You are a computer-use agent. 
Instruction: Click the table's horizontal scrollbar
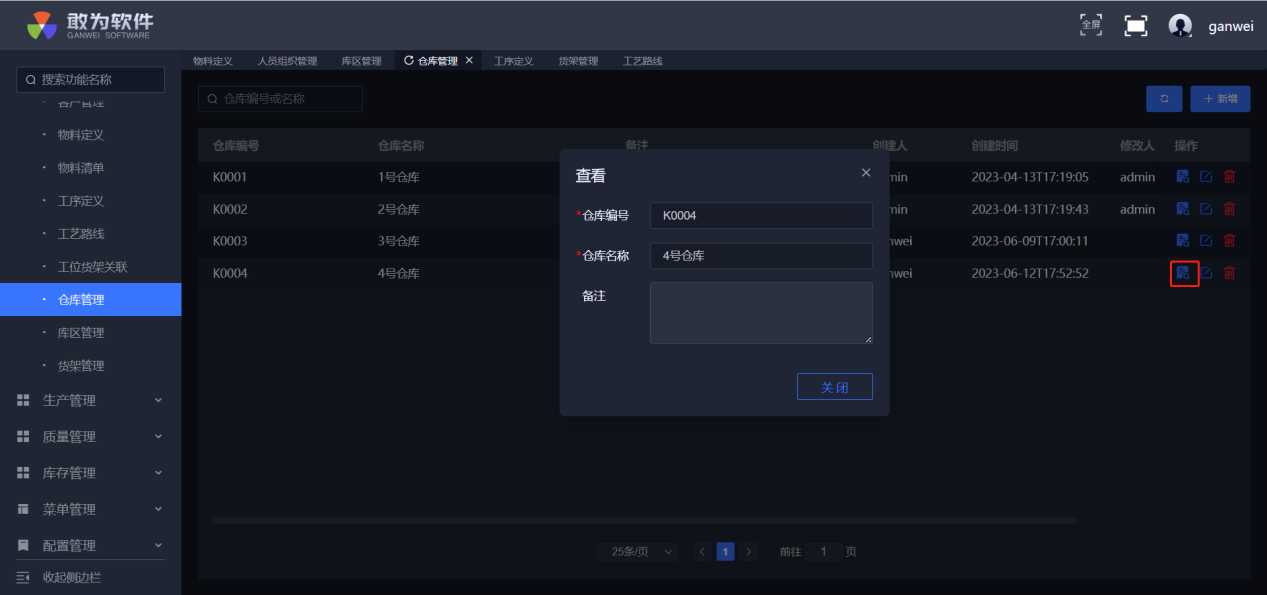click(x=644, y=520)
